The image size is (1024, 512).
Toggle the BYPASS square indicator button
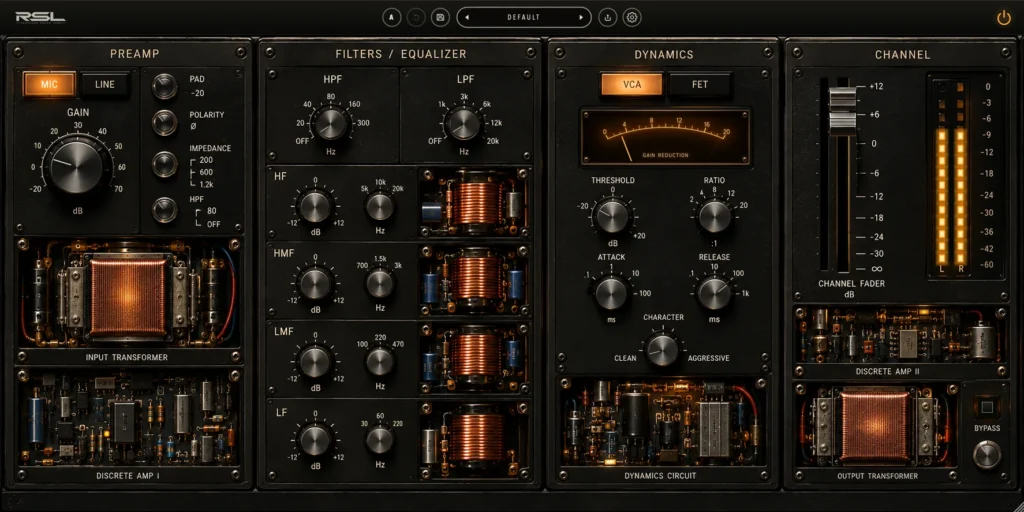[987, 408]
